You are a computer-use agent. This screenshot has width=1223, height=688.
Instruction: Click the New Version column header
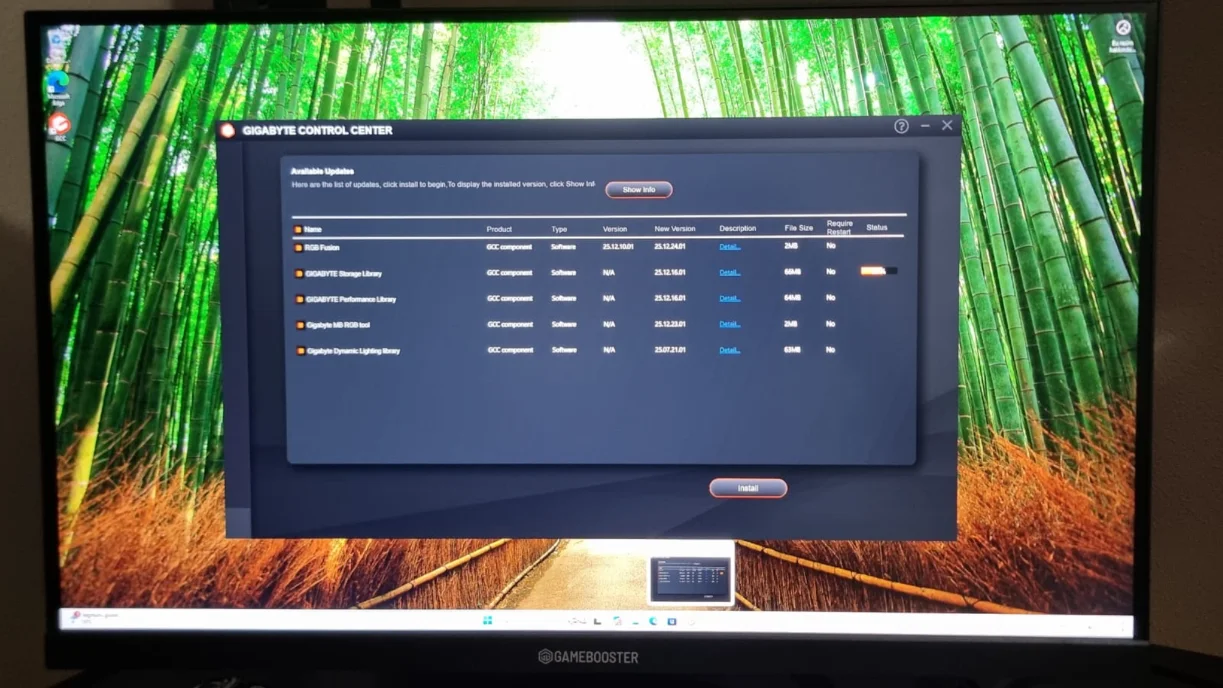(675, 229)
